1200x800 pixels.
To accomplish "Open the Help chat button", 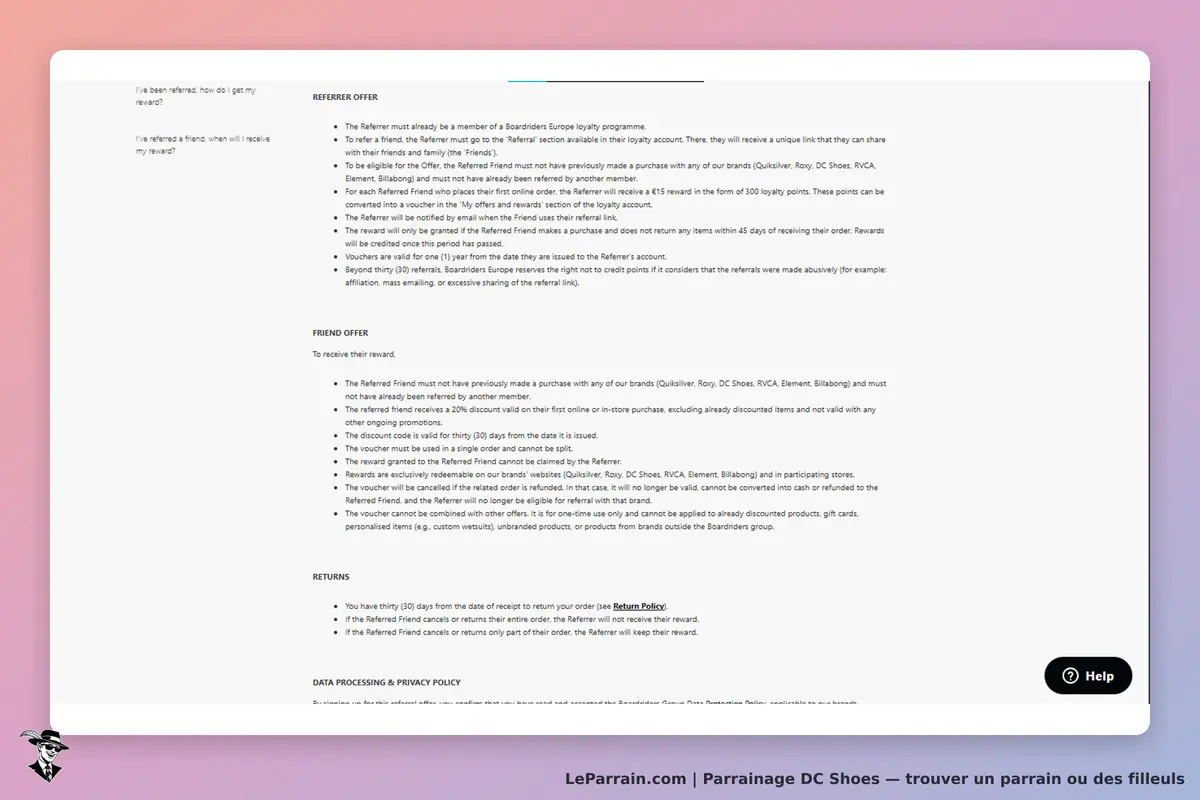I will (x=1088, y=676).
